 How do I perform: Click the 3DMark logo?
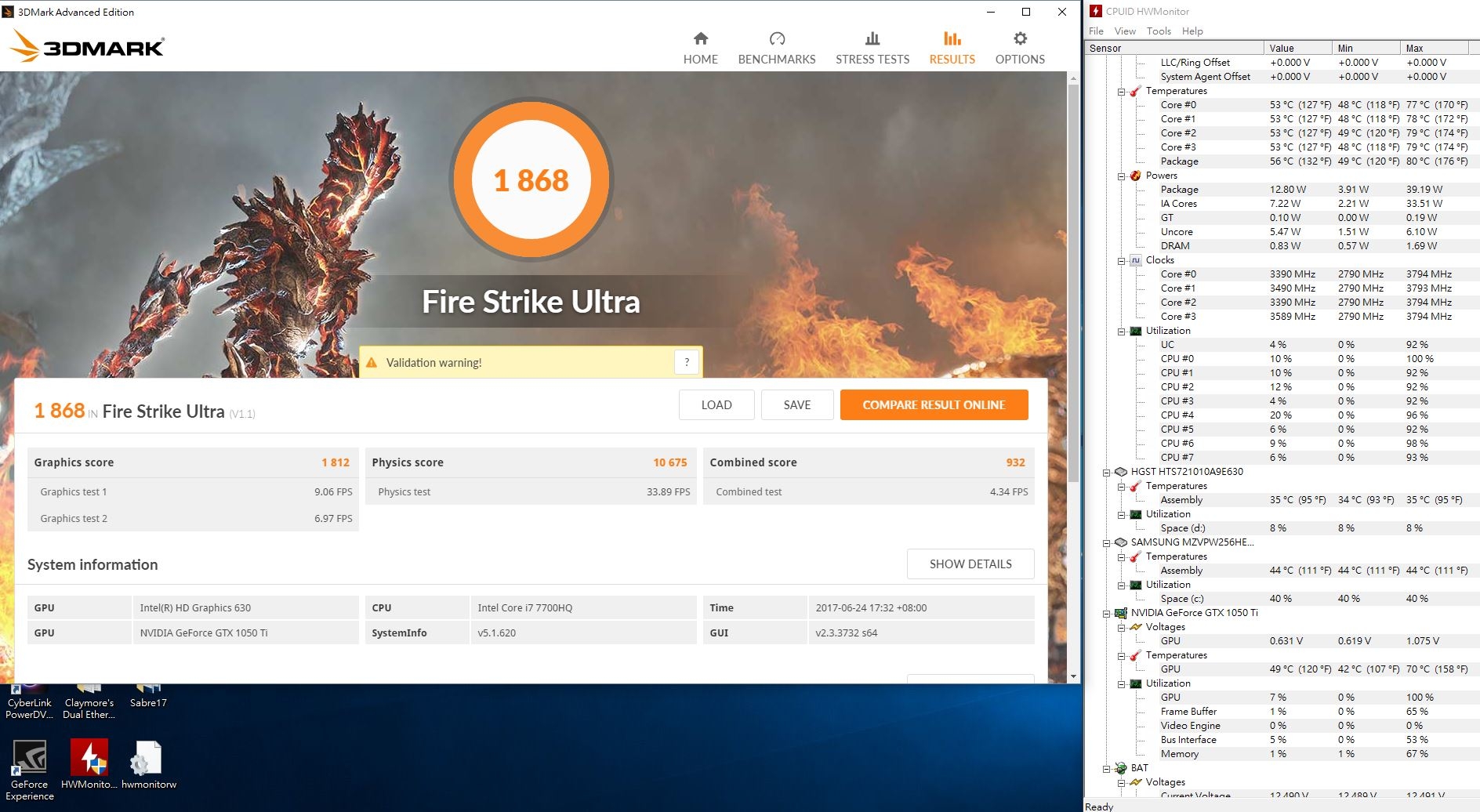click(x=87, y=46)
